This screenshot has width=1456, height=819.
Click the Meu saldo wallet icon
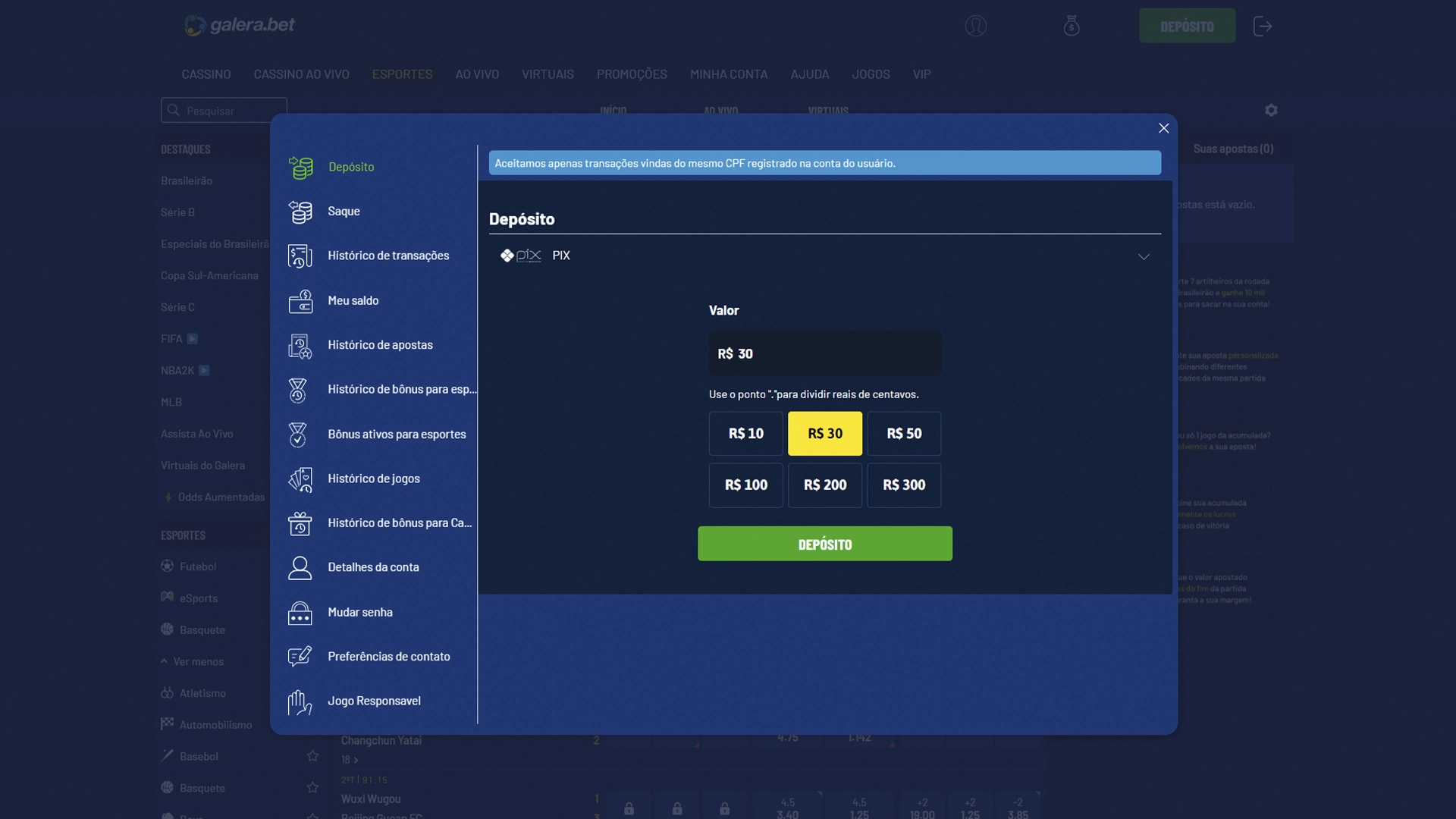point(300,301)
